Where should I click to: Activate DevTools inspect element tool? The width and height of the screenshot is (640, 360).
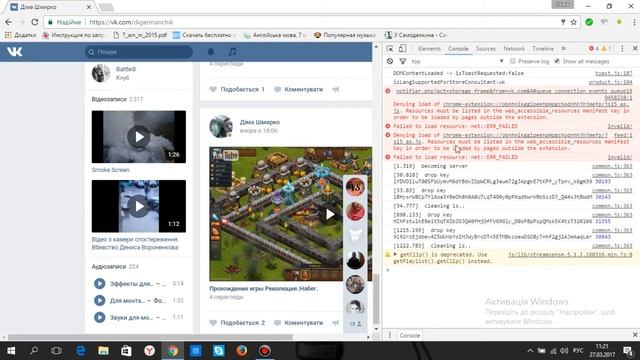pyautogui.click(x=390, y=49)
